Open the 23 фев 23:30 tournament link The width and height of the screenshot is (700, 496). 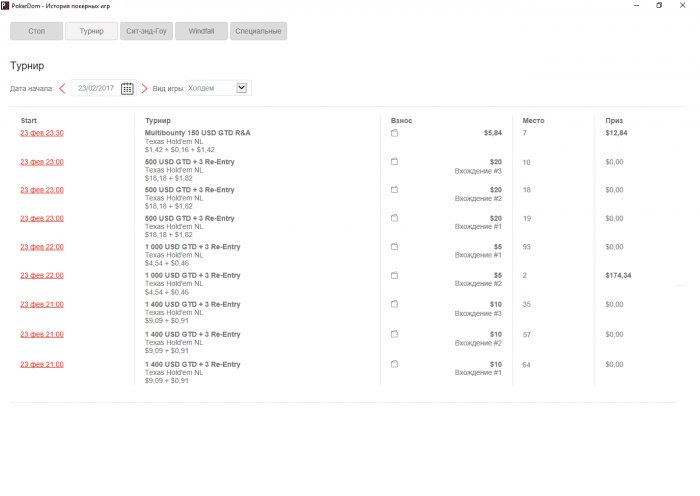42,133
